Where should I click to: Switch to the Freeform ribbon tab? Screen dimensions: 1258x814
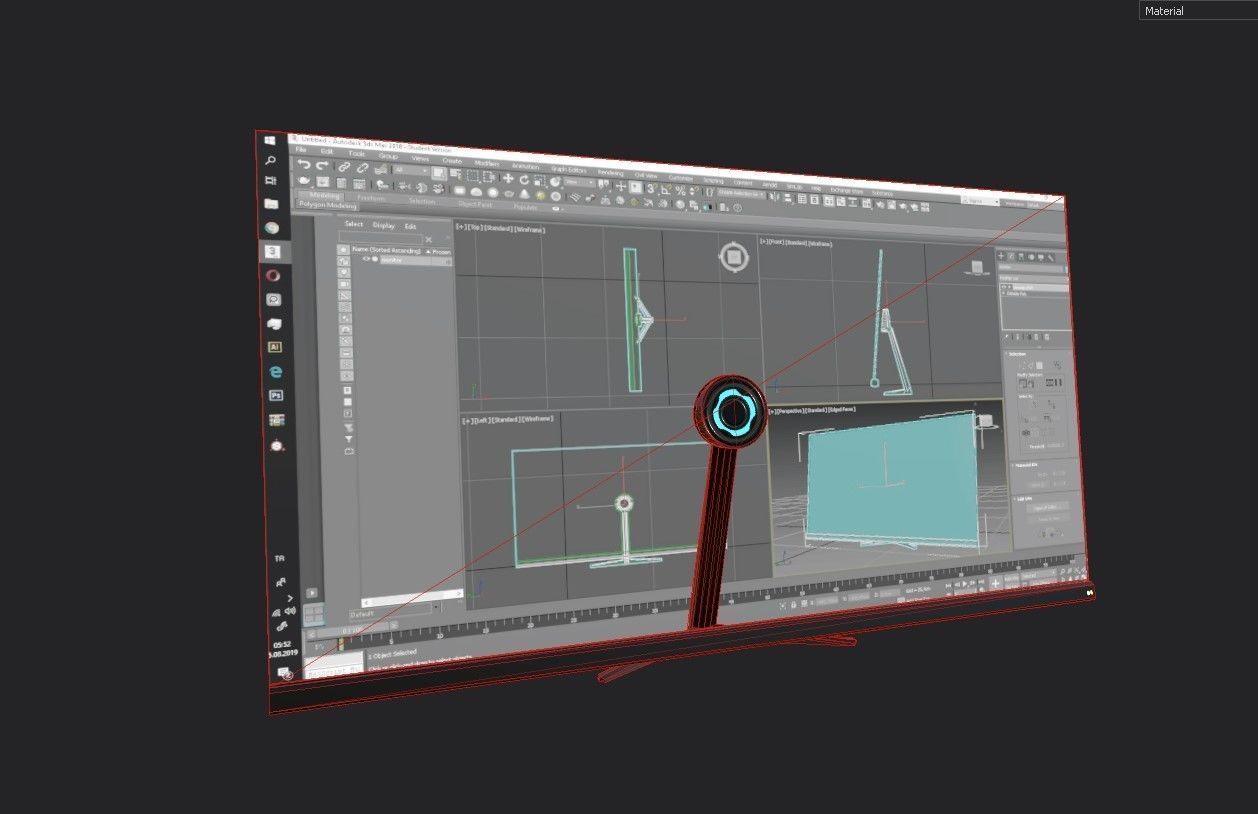pyautogui.click(x=371, y=198)
